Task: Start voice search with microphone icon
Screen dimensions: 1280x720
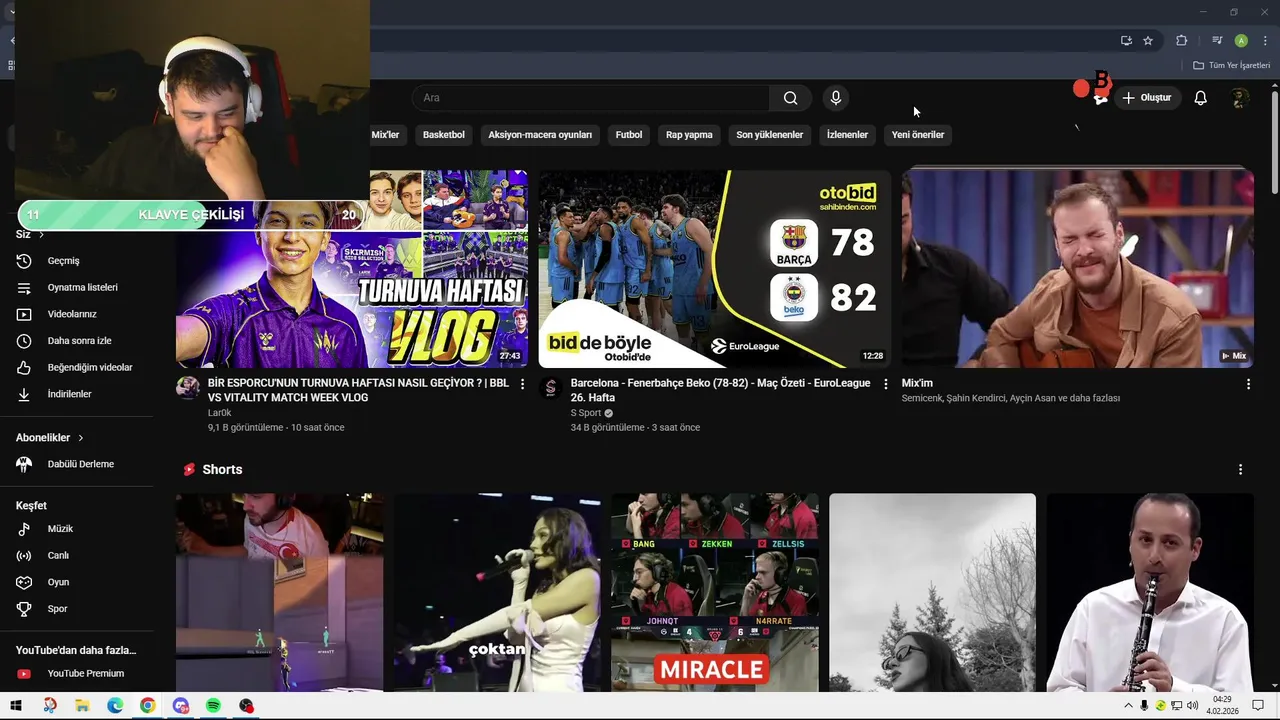Action: point(836,98)
